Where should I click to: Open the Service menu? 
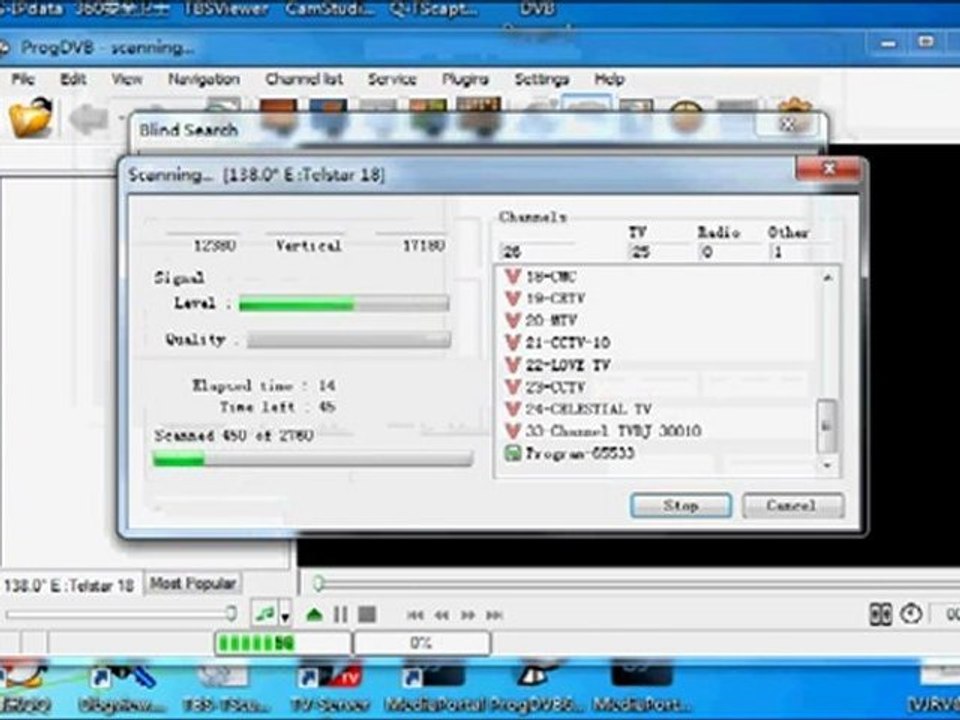(392, 79)
